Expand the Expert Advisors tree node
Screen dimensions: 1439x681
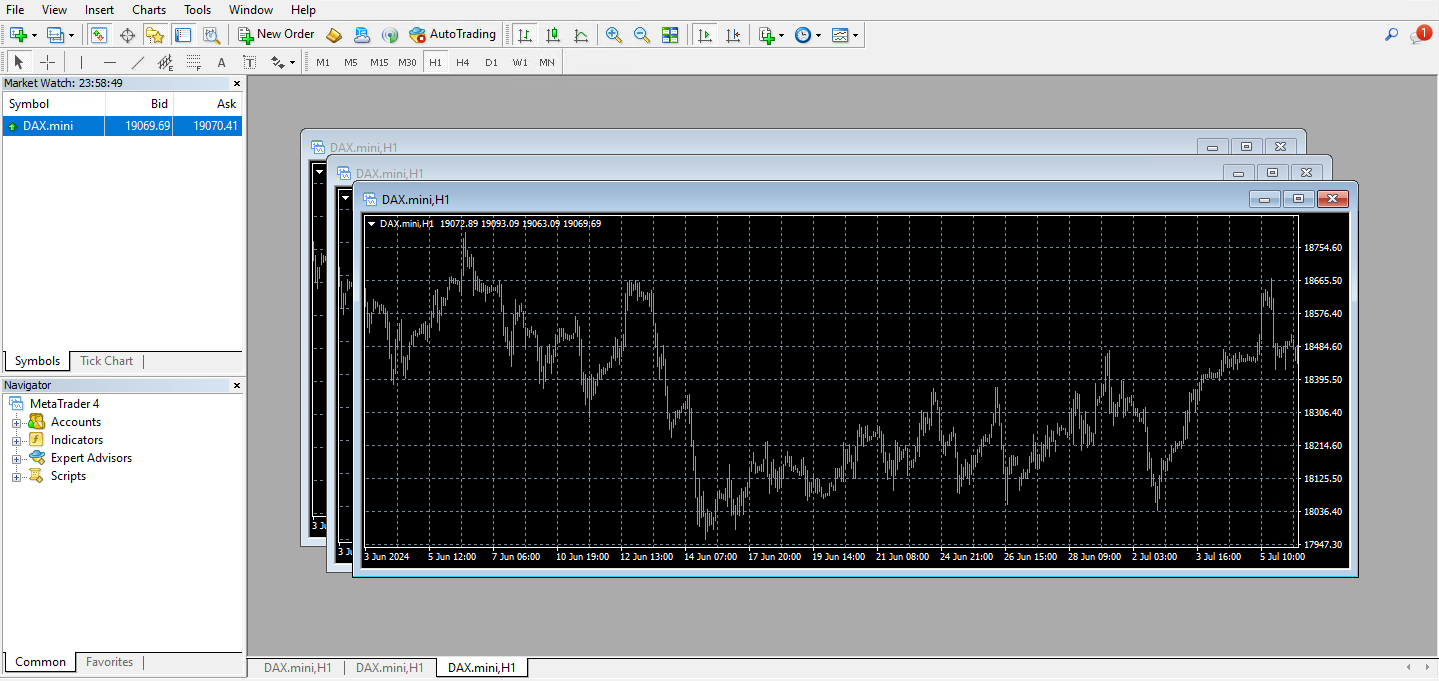16,457
